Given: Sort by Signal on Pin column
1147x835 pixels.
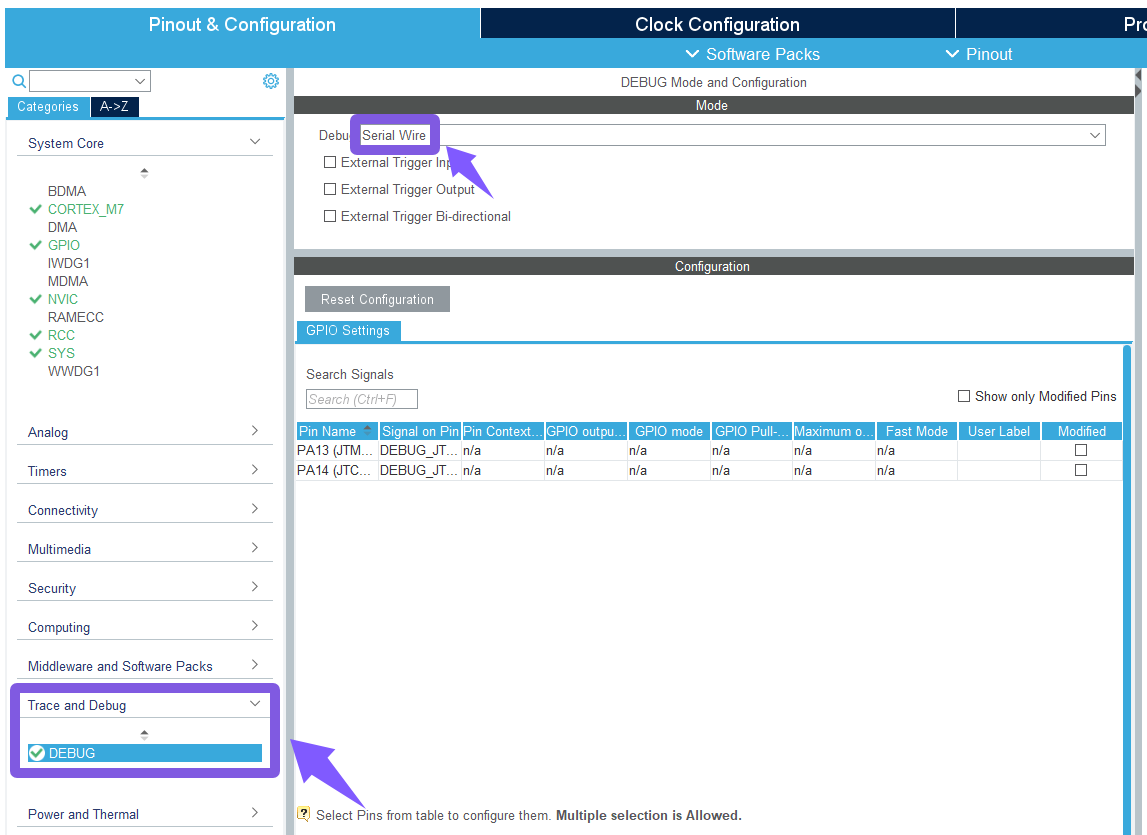Looking at the screenshot, I should coord(420,431).
